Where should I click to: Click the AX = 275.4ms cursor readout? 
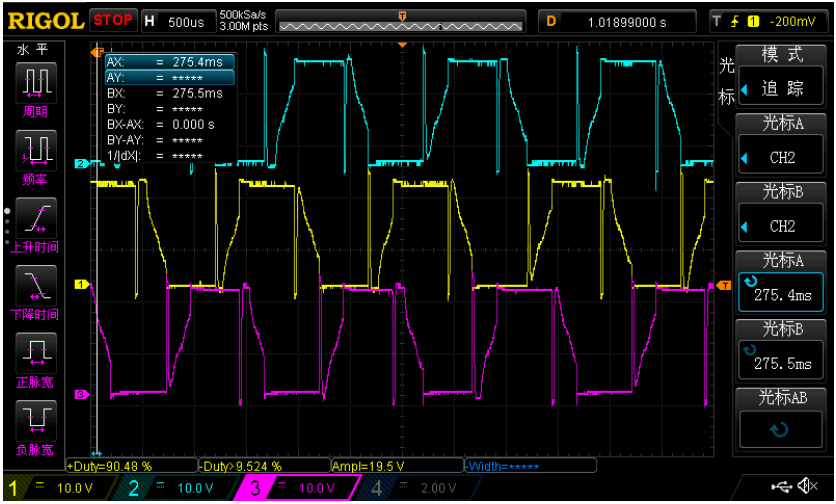point(170,62)
